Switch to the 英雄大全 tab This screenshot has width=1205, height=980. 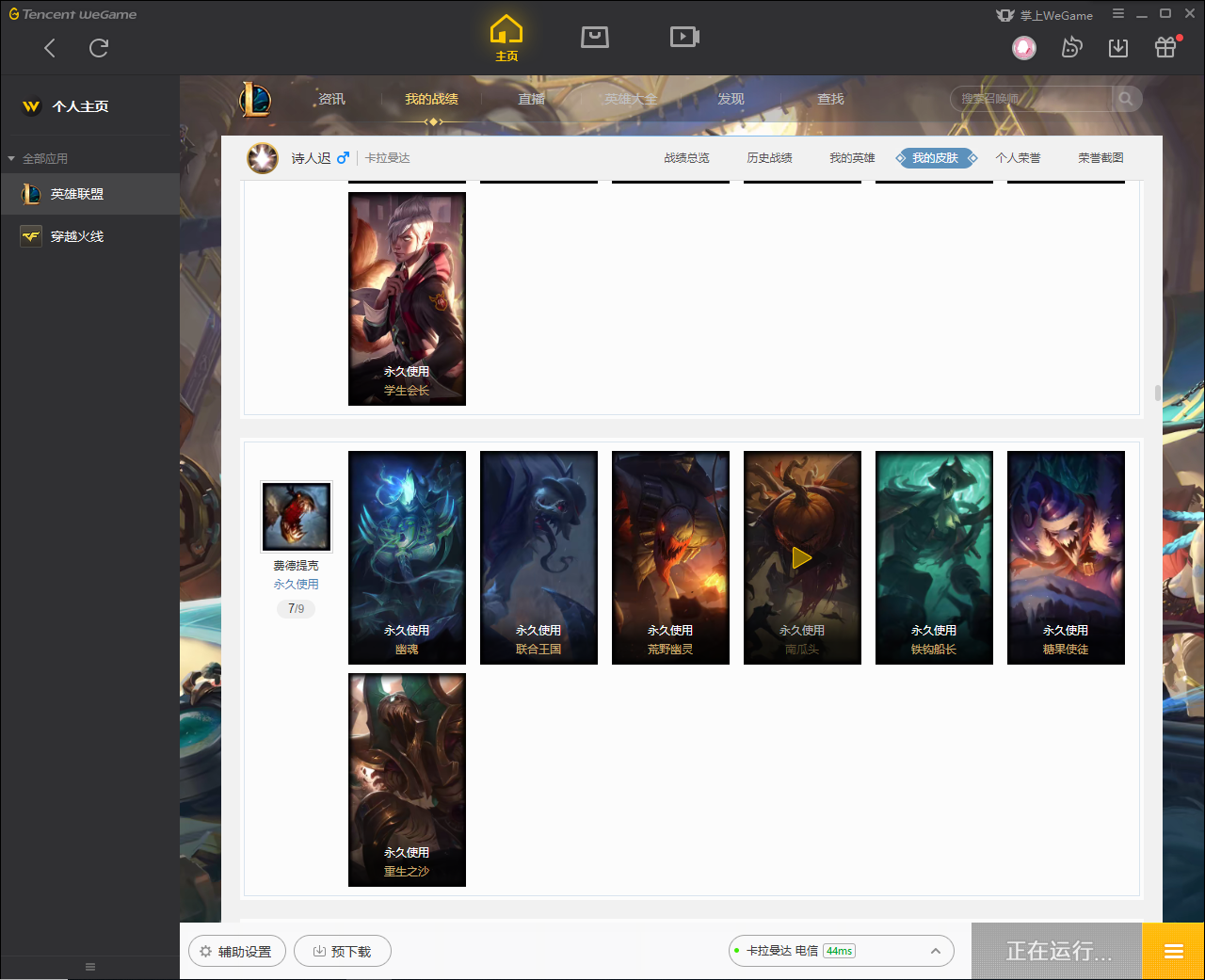click(x=631, y=99)
